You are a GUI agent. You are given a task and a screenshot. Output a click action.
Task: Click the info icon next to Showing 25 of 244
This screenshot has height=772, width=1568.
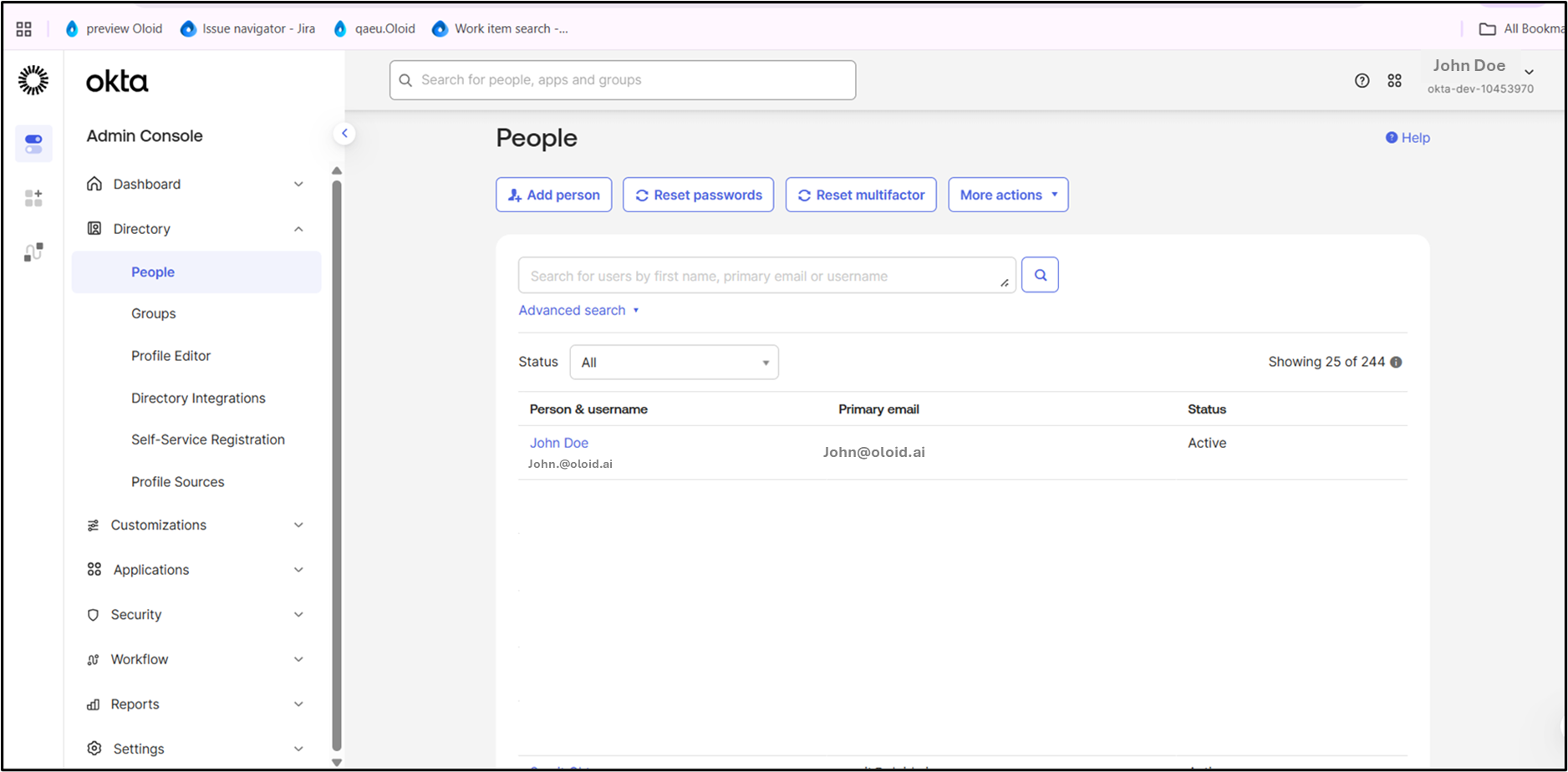1396,362
